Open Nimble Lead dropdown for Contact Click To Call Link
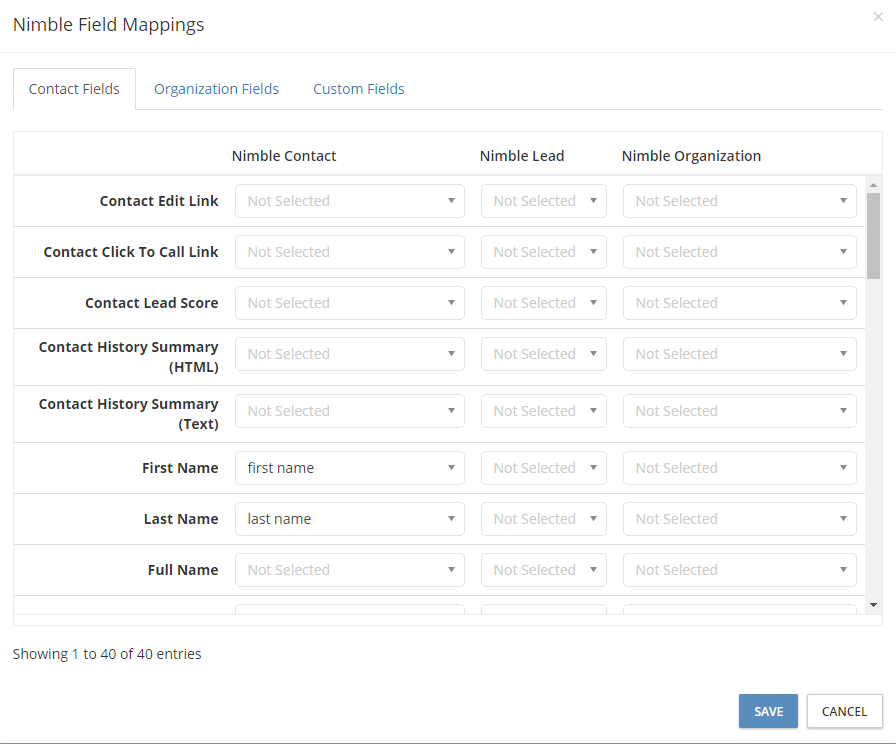Image resolution: width=896 pixels, height=744 pixels. click(544, 252)
